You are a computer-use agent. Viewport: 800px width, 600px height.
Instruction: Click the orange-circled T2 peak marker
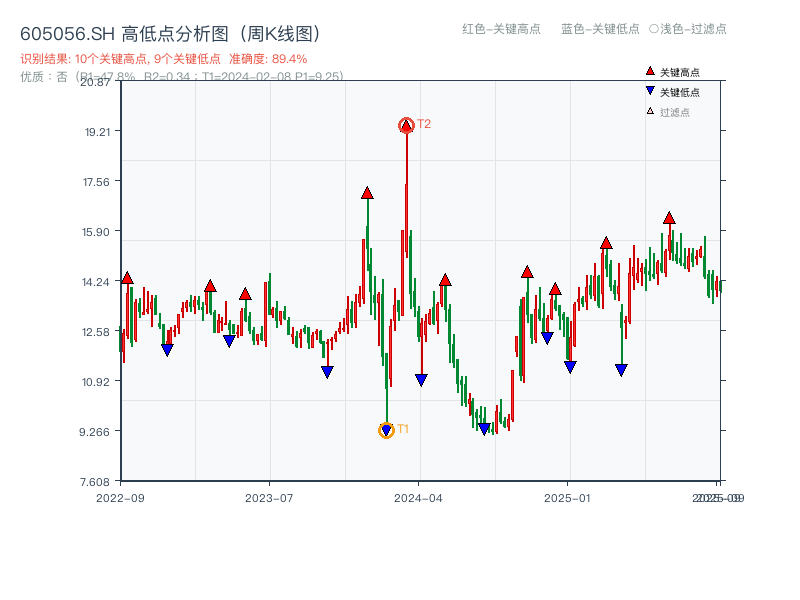click(x=407, y=124)
